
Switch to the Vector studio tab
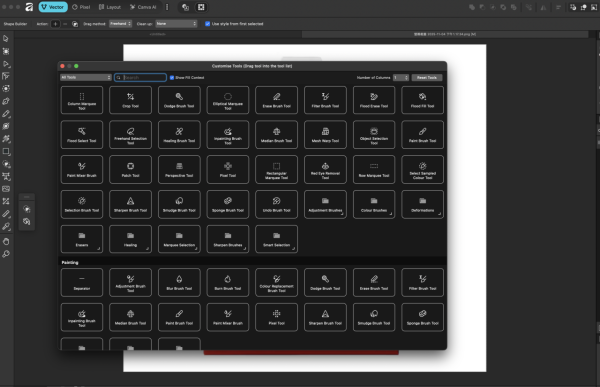(x=53, y=7)
